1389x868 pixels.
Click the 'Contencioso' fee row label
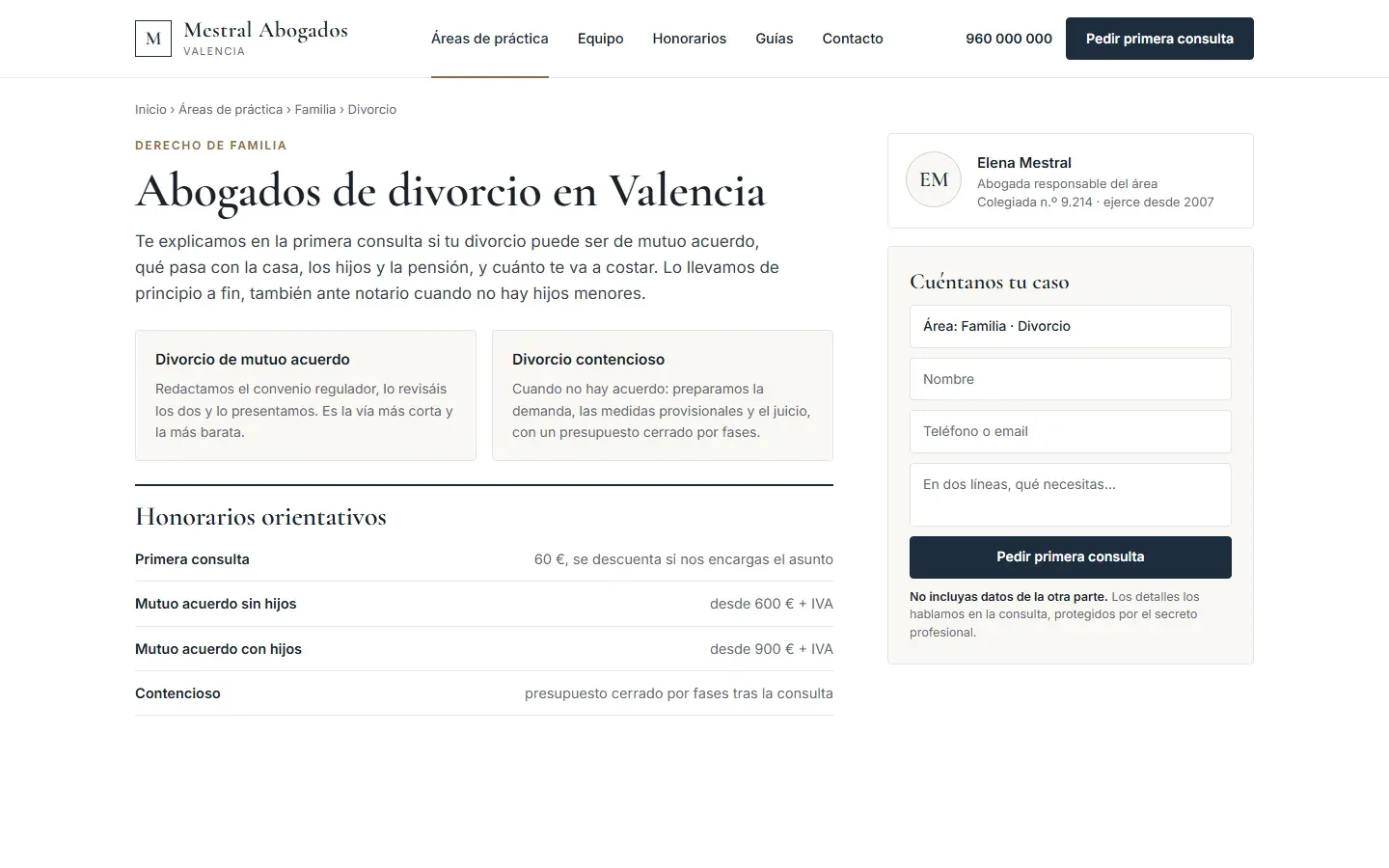point(177,693)
